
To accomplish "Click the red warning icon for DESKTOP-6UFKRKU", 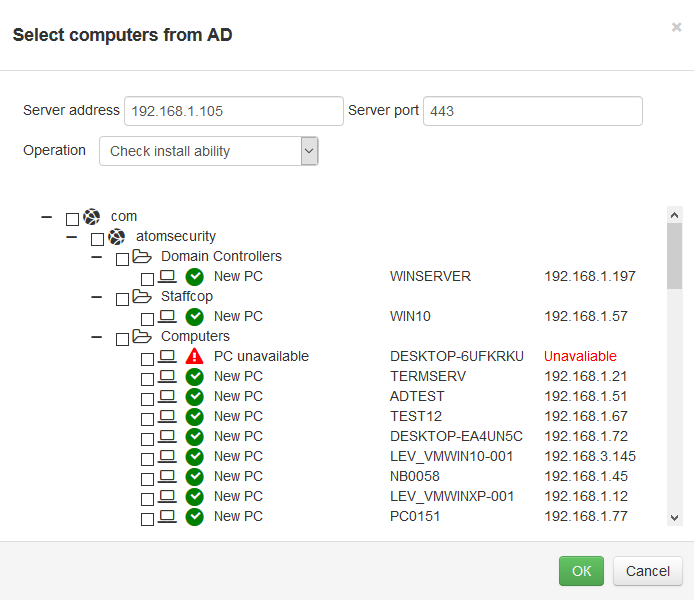I will coord(195,357).
